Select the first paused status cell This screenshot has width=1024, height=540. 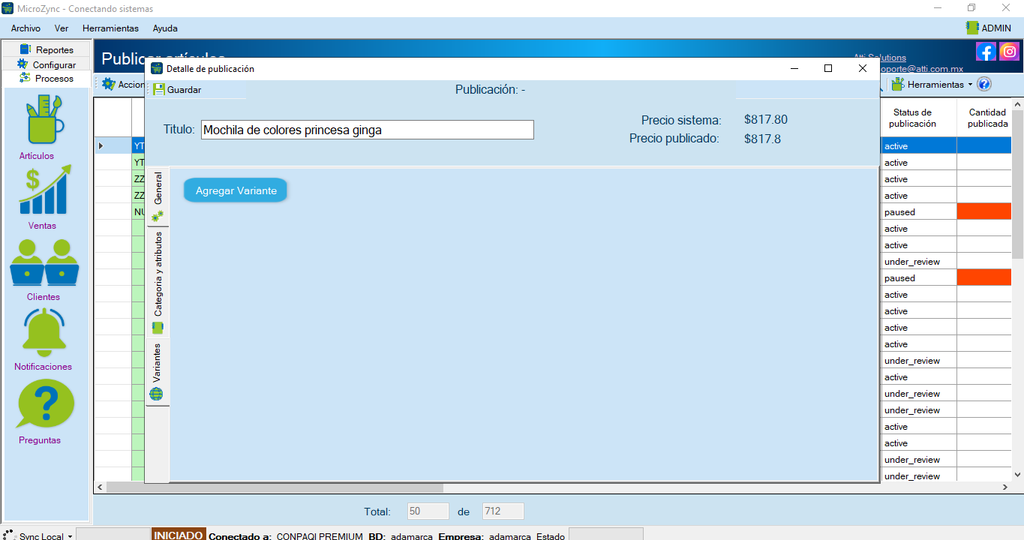(918, 212)
